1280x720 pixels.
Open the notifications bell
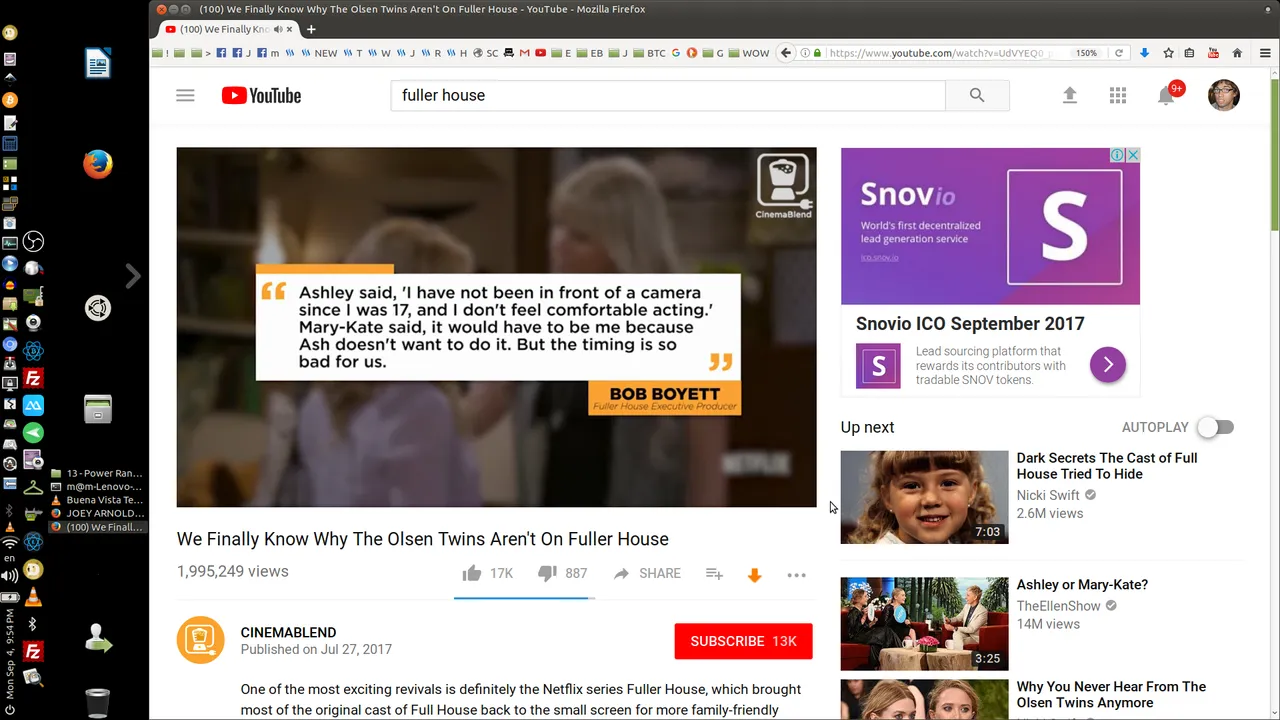click(1166, 95)
